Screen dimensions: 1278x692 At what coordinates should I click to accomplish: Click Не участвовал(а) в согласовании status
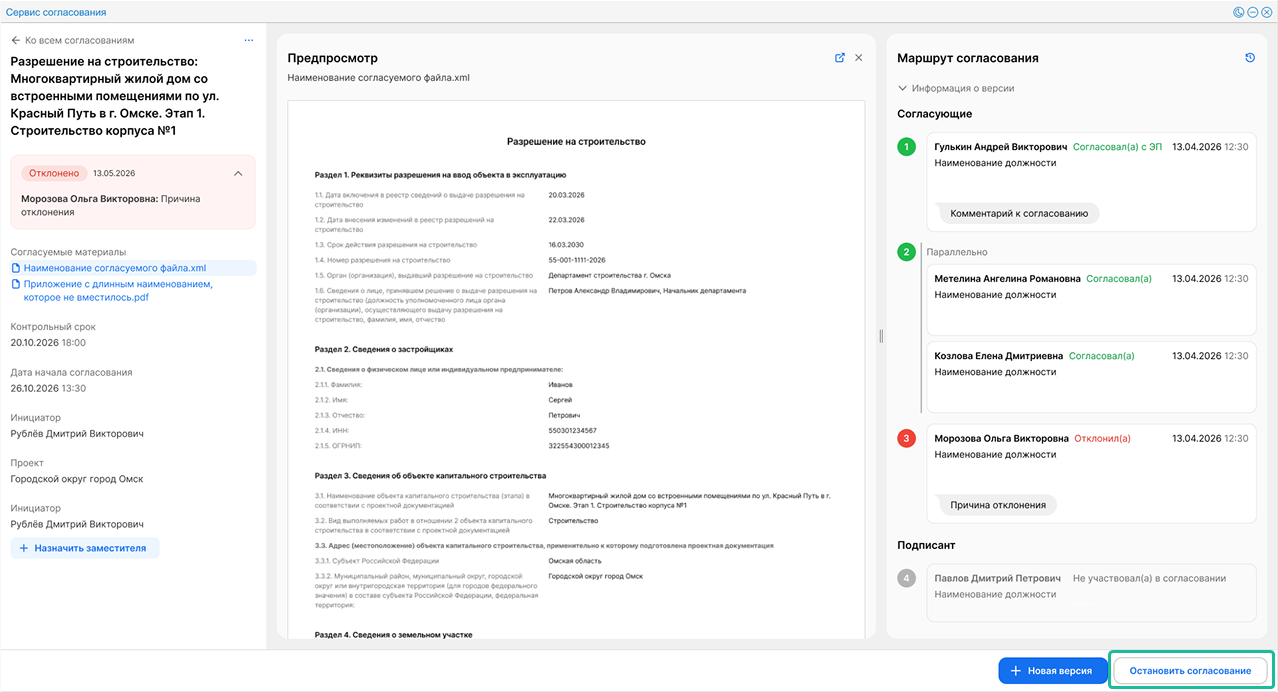[1149, 578]
